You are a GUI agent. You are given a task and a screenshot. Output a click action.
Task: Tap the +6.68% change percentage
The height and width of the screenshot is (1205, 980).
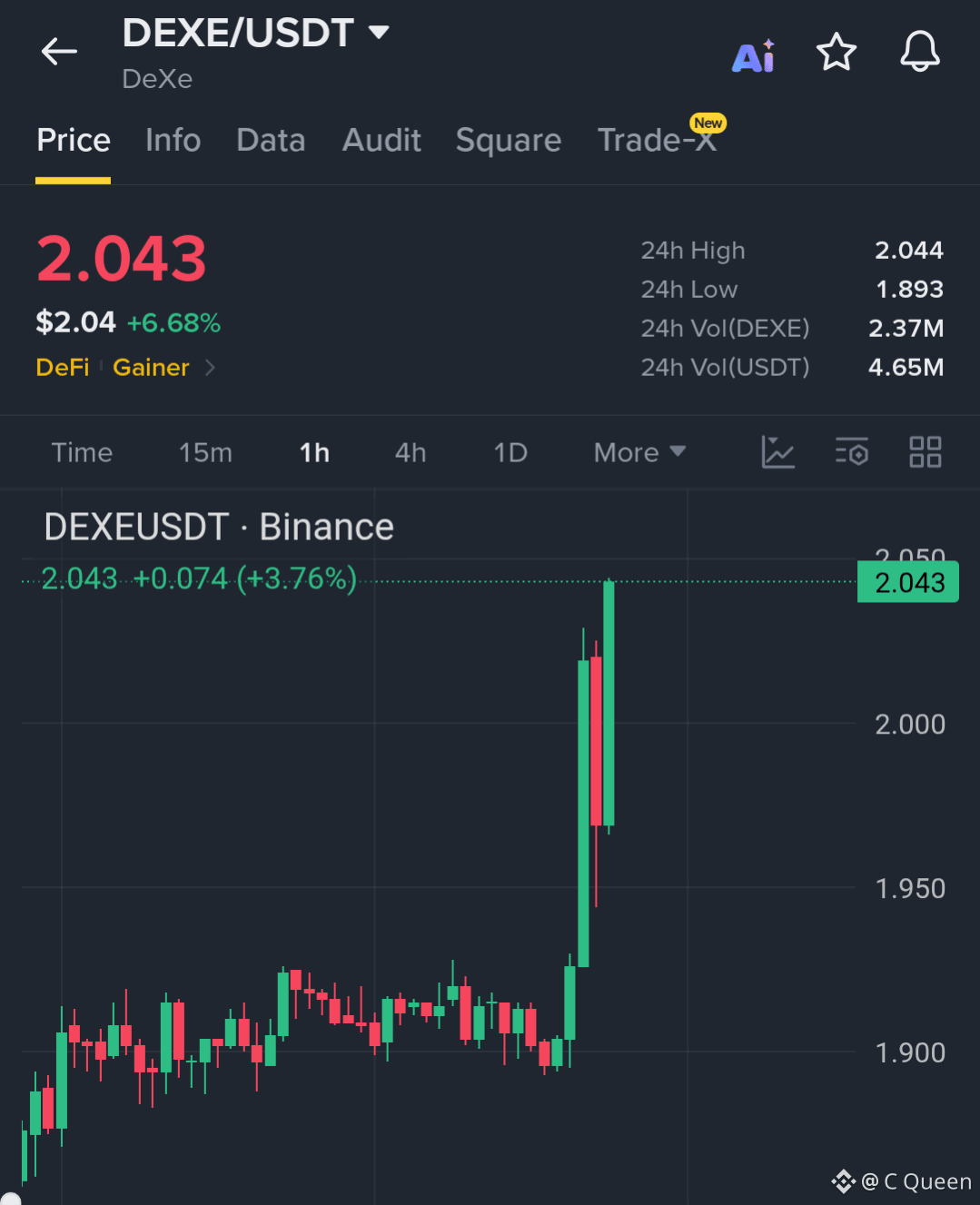tap(173, 322)
